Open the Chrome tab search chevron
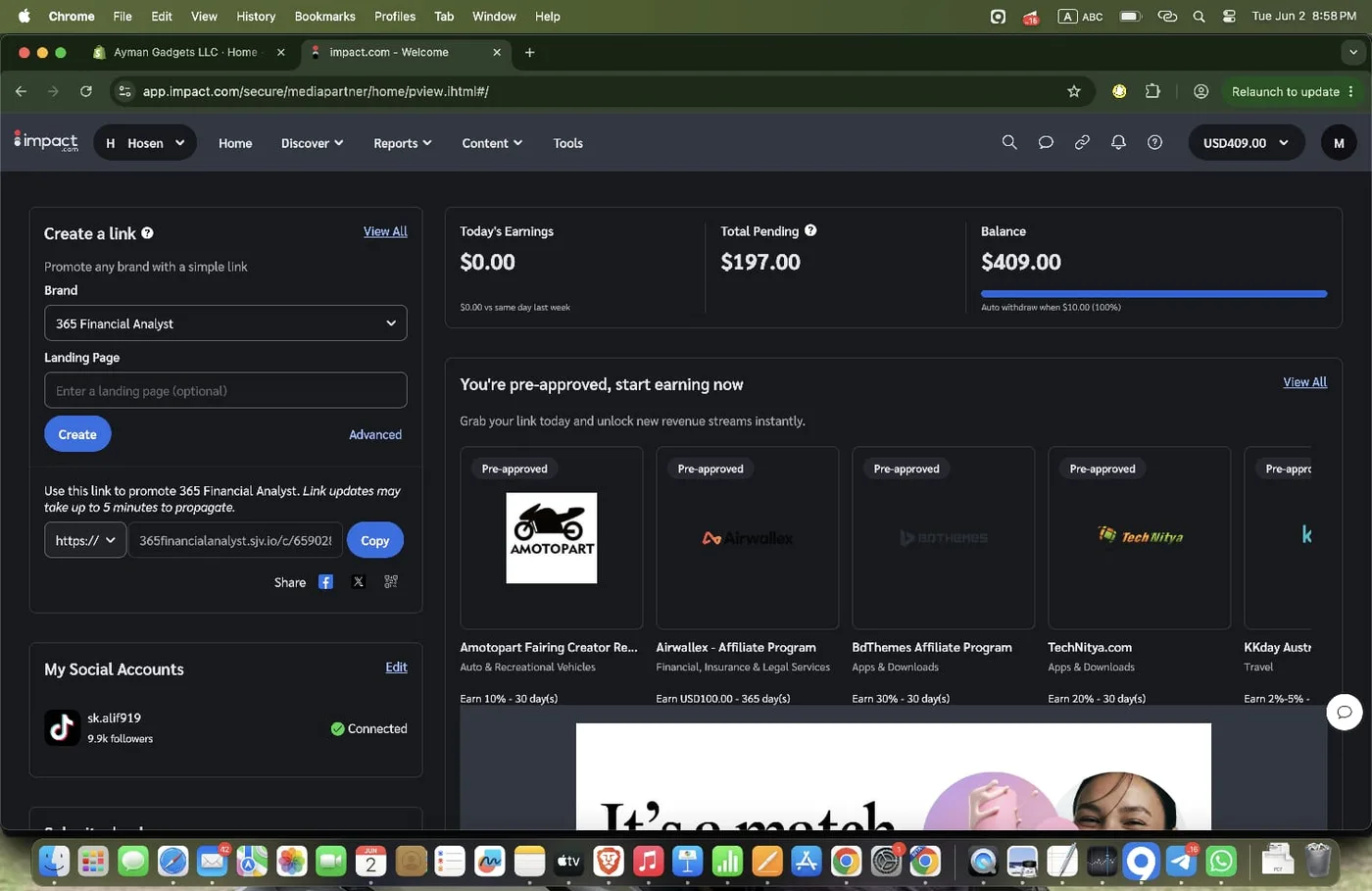Screen dimensions: 1372x891 coord(1353,52)
